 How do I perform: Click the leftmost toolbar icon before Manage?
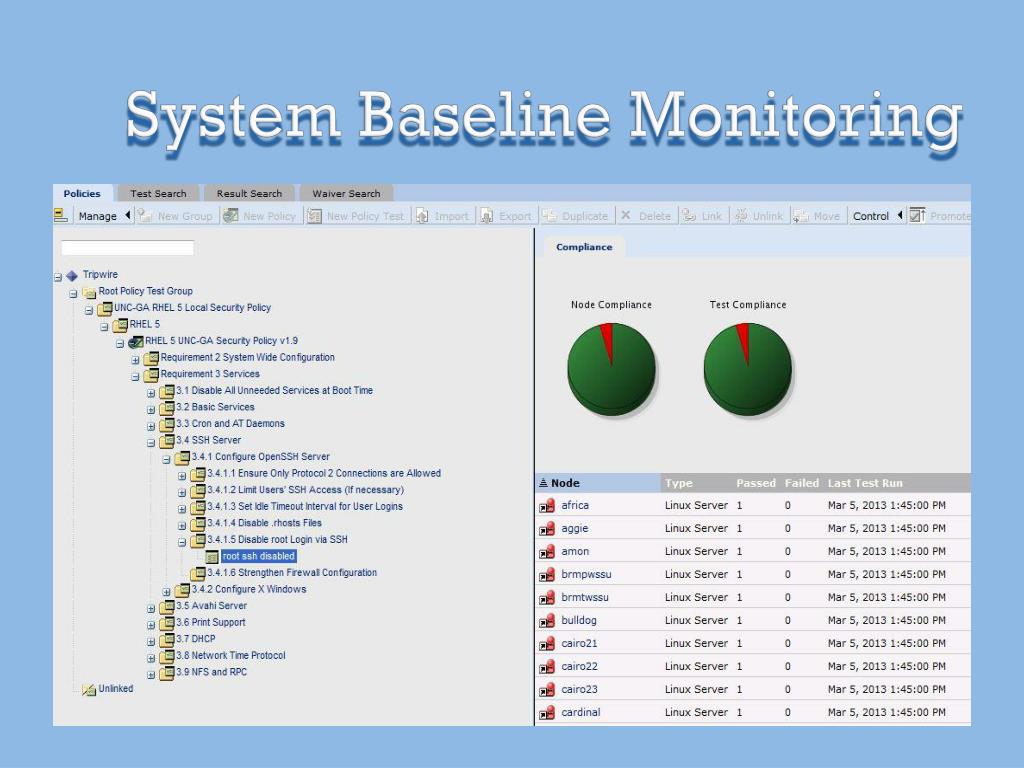61,215
